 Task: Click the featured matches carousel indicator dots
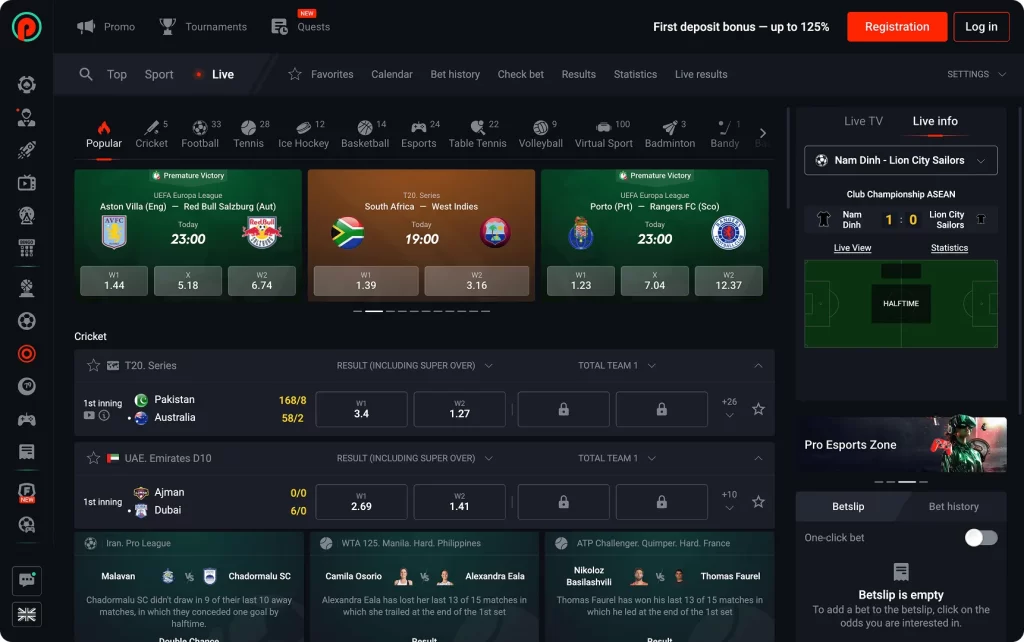(421, 311)
